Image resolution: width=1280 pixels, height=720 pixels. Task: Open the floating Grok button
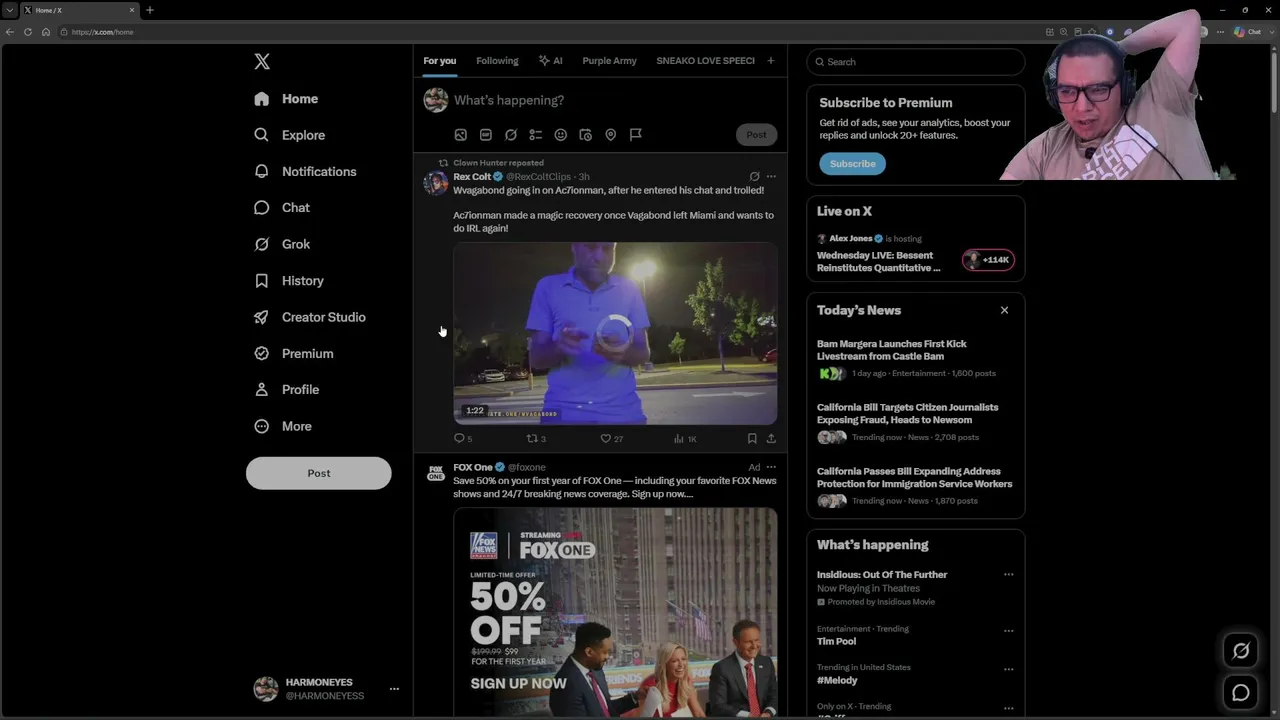pos(1241,651)
